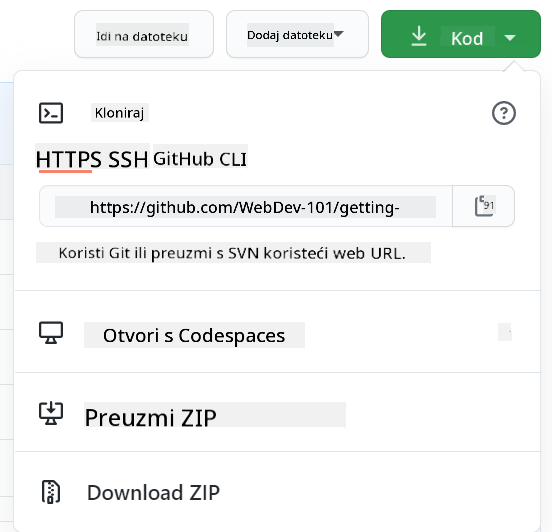Click the Kloniraj heading label

click(120, 113)
